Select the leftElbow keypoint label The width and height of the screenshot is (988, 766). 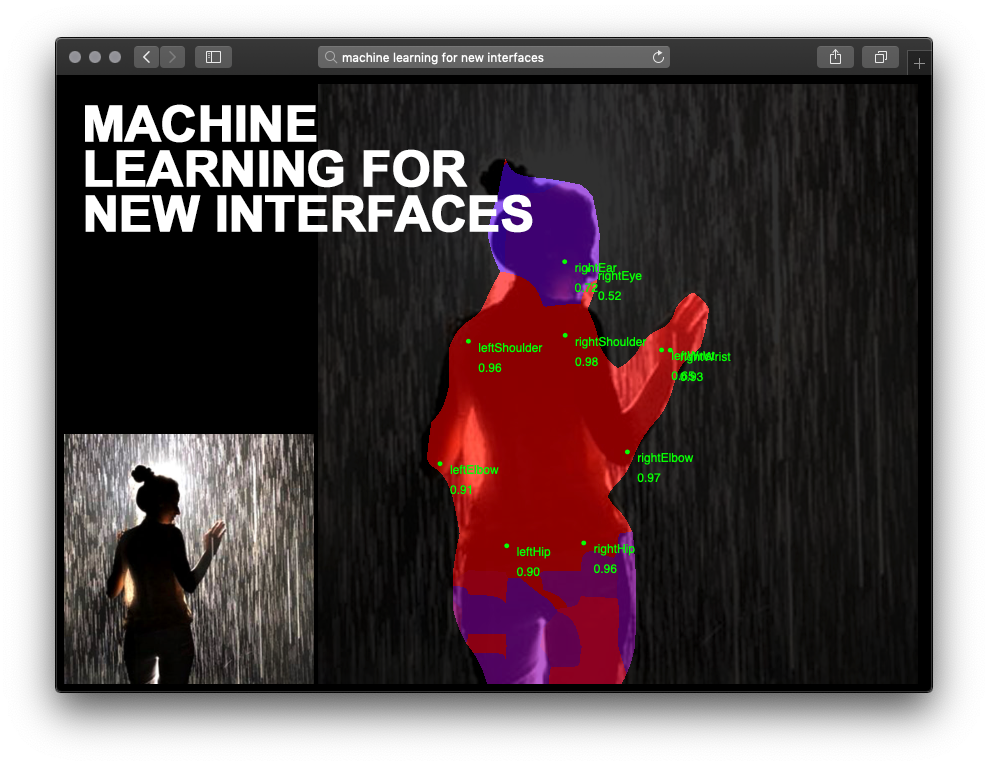coord(474,470)
